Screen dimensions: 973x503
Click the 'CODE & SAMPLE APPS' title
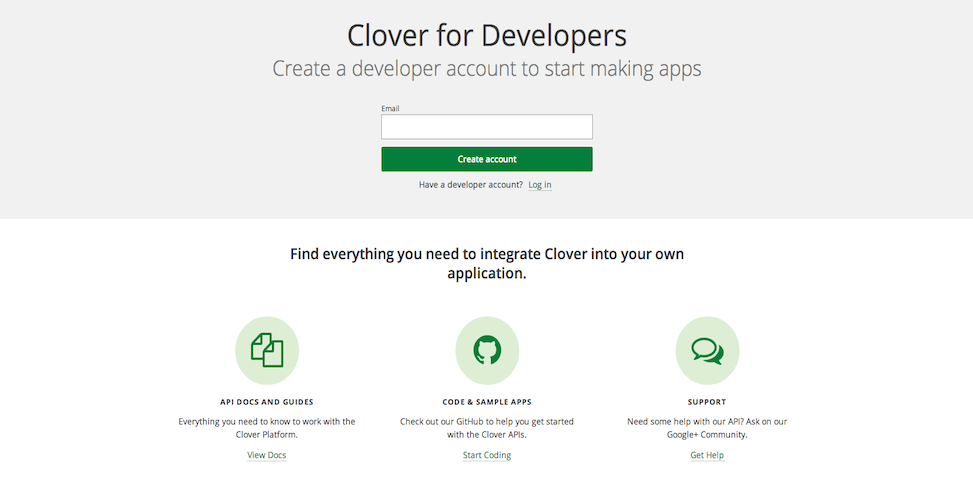pyautogui.click(x=487, y=402)
